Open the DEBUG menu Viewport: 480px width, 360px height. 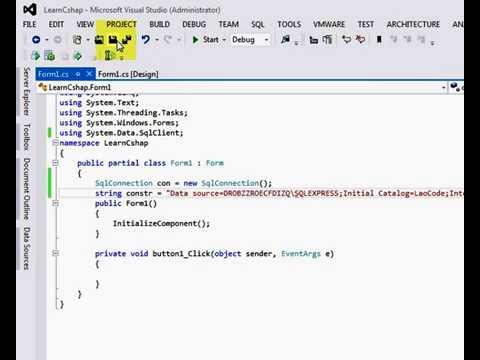click(x=194, y=24)
